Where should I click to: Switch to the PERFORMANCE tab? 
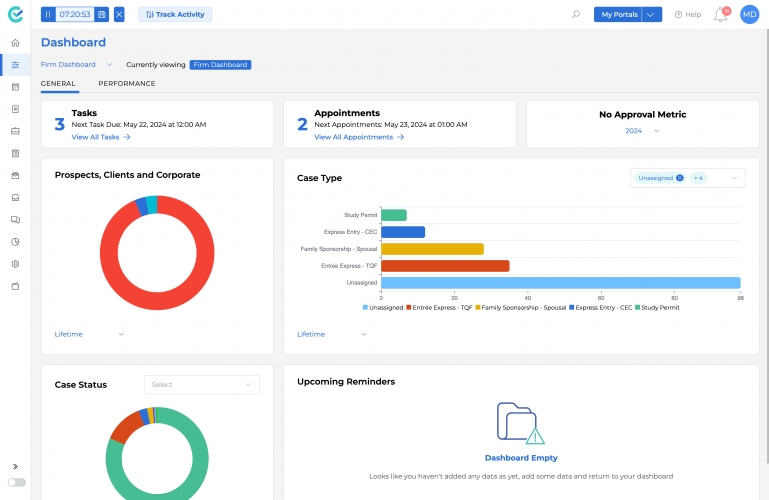coord(127,83)
